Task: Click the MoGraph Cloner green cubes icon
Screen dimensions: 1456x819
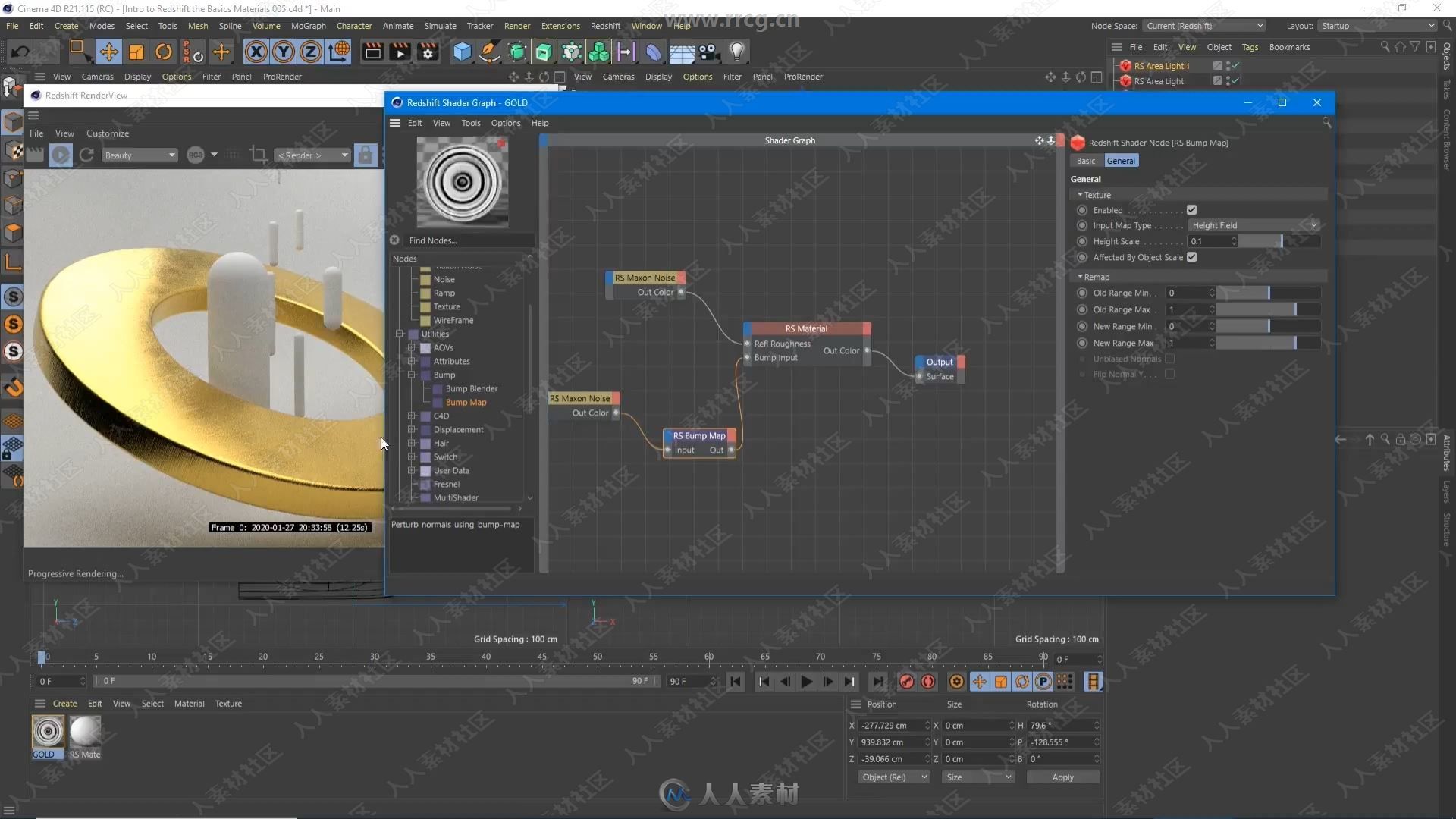Action: click(599, 52)
